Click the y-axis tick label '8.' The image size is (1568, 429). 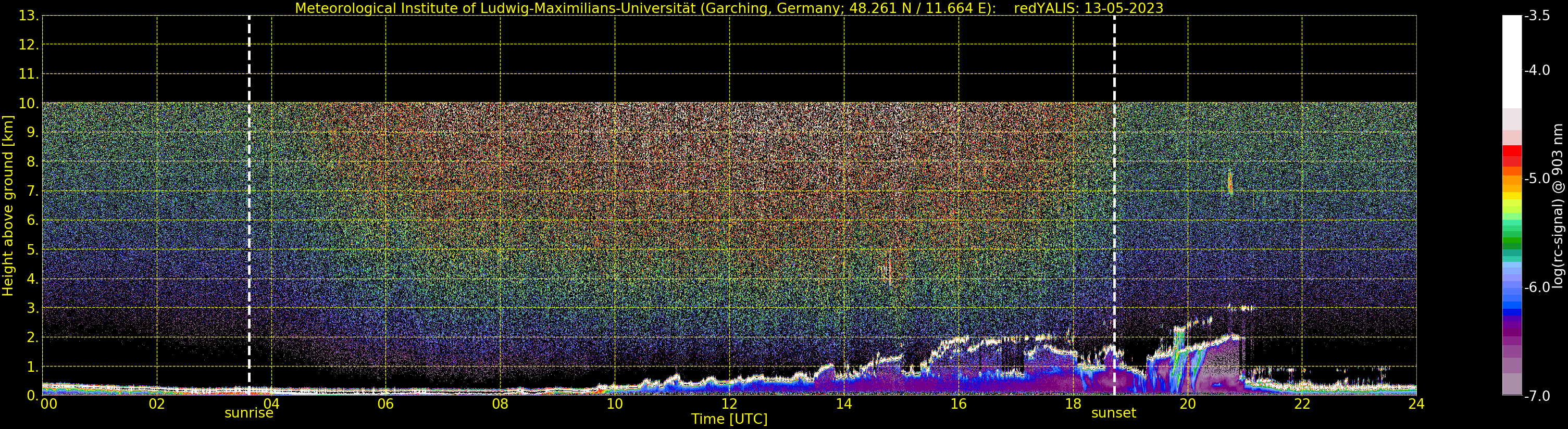pos(33,162)
